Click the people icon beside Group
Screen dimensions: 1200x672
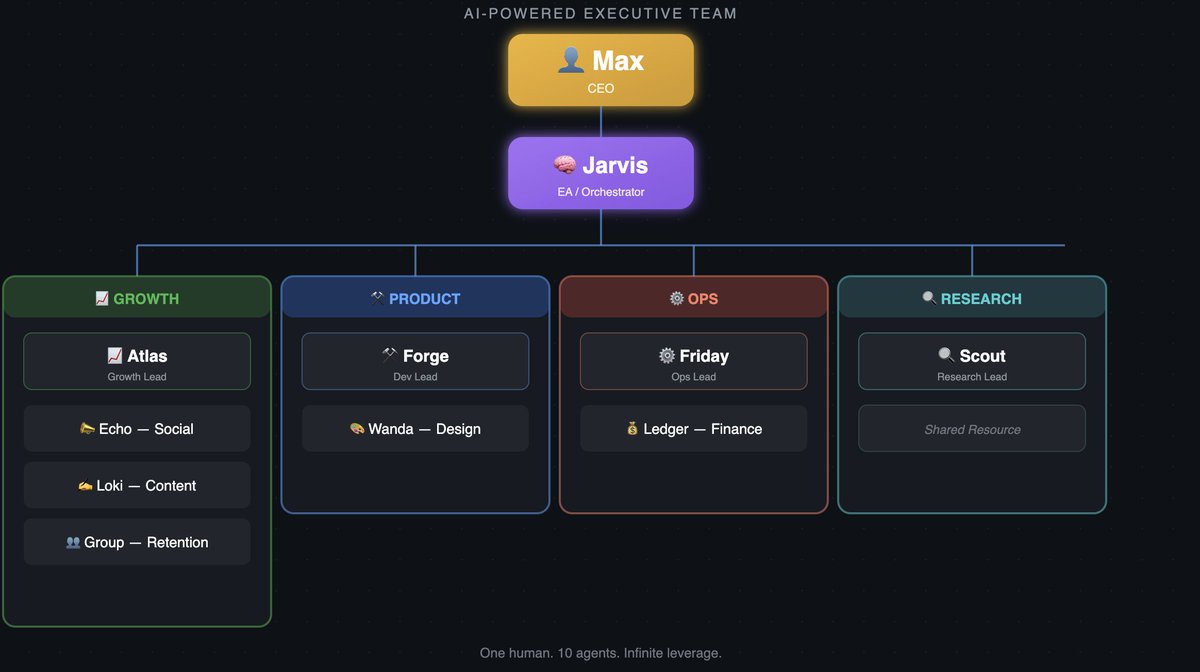[x=73, y=542]
